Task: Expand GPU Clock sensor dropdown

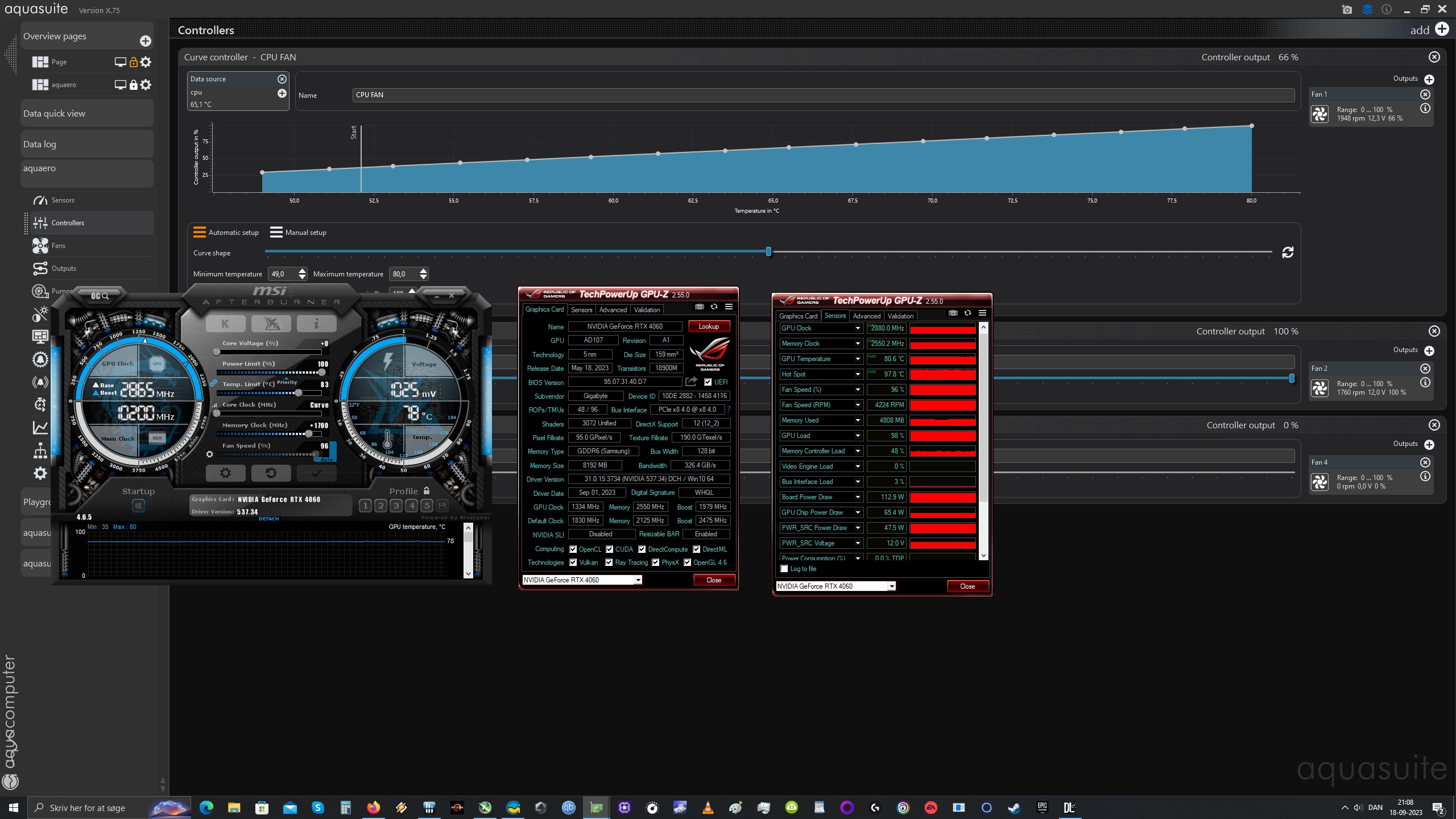Action: click(858, 328)
